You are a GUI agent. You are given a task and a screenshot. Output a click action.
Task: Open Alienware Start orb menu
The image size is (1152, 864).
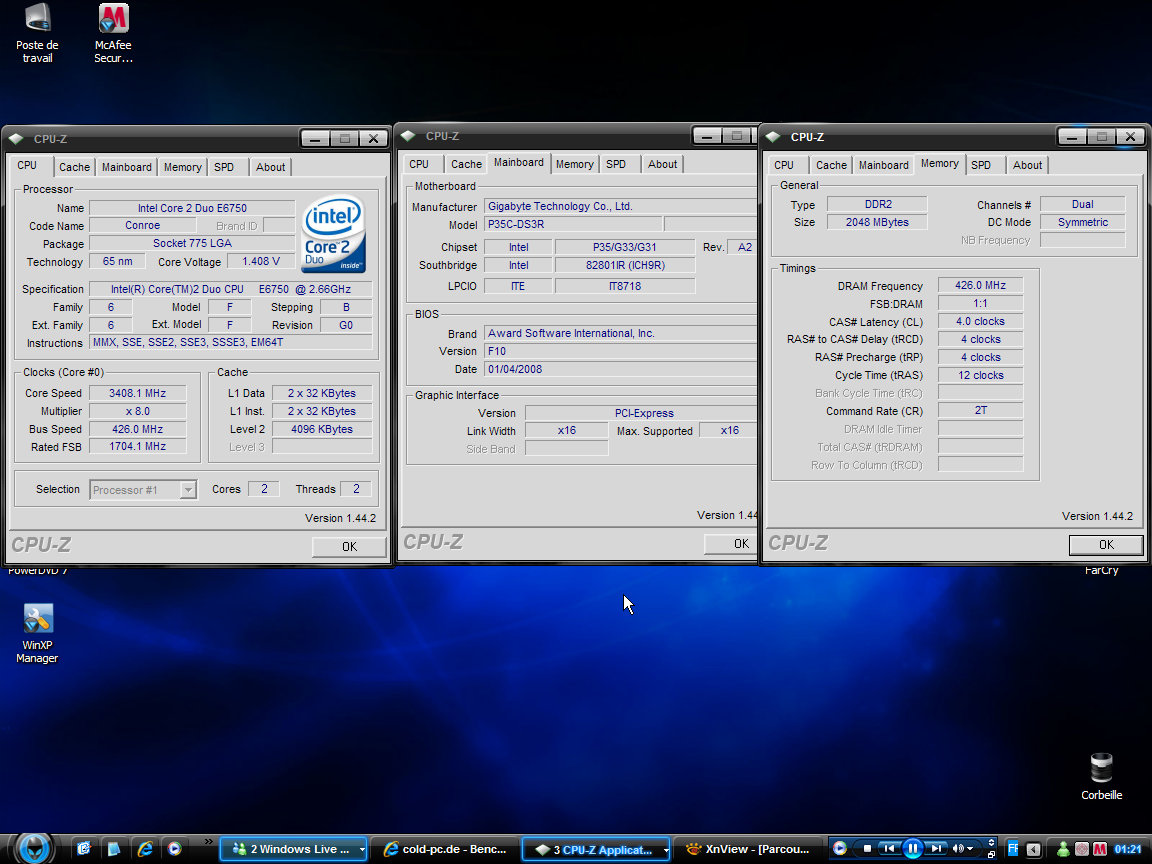pyautogui.click(x=34, y=849)
